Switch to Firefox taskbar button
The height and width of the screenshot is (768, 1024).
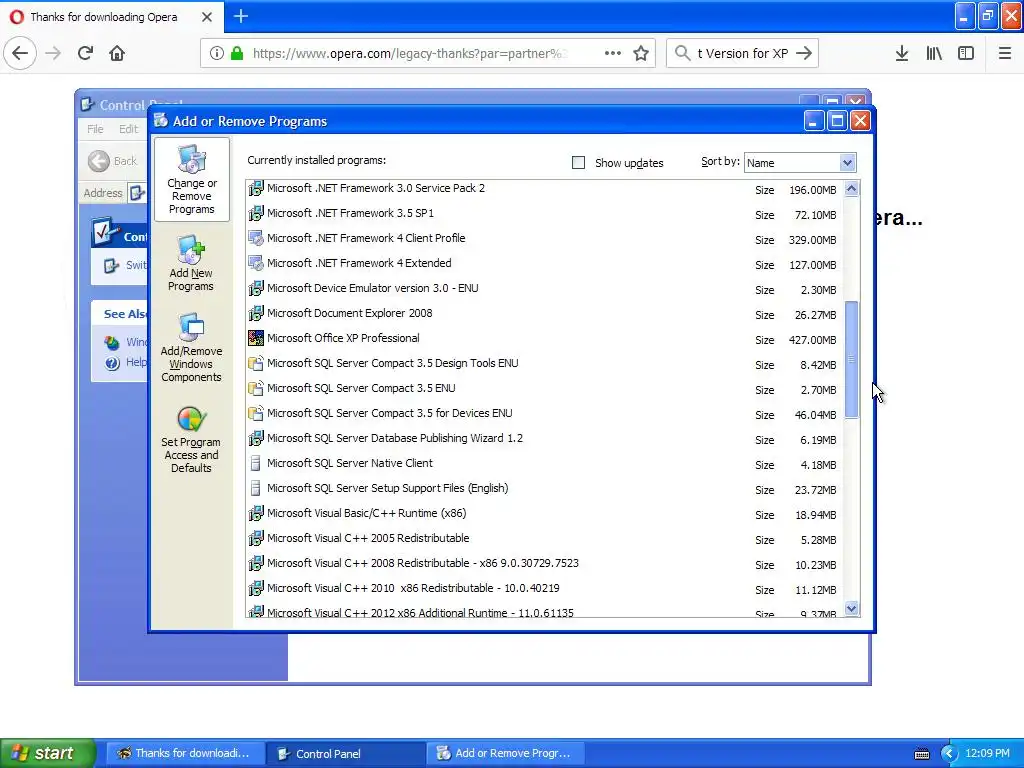186,754
